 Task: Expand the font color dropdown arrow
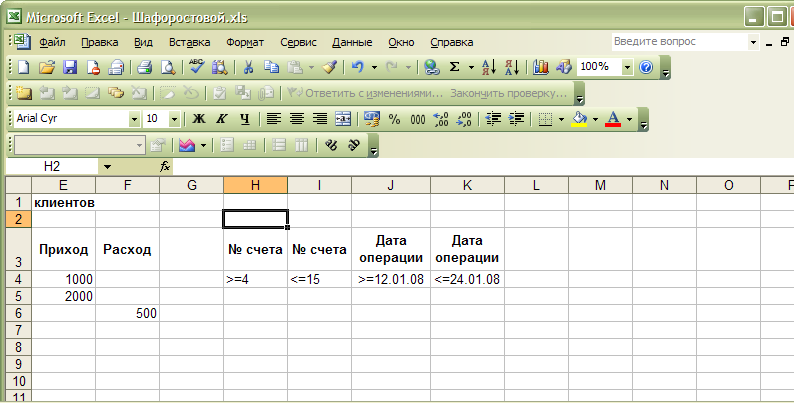pos(629,119)
